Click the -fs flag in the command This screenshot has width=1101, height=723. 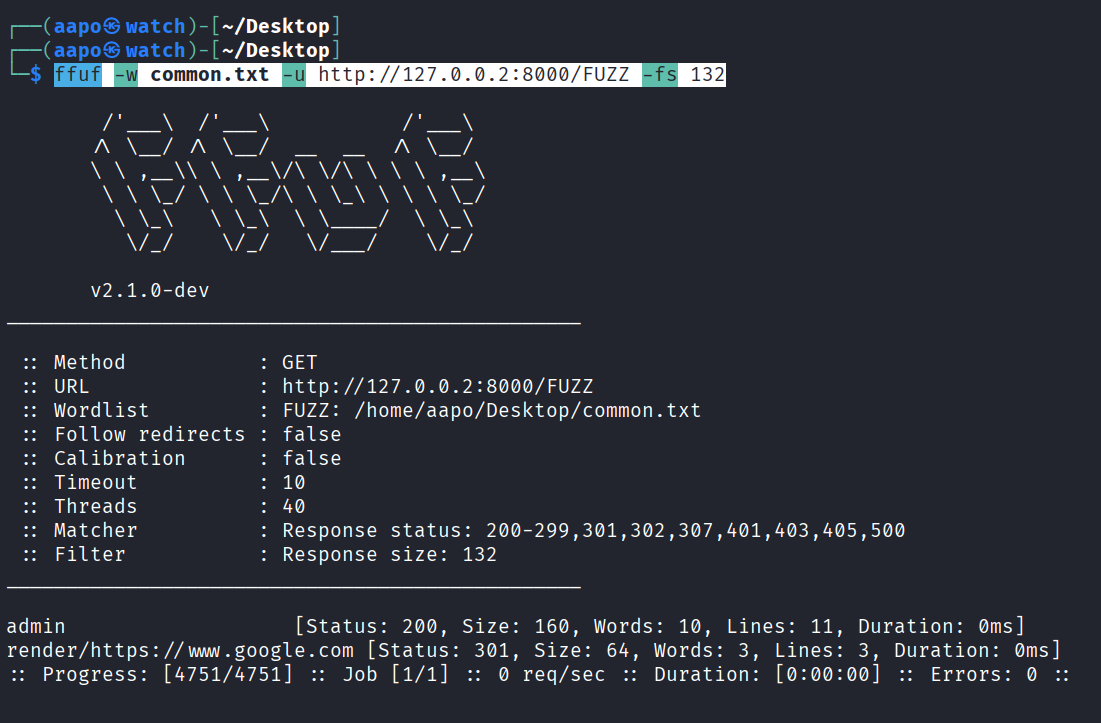[659, 75]
